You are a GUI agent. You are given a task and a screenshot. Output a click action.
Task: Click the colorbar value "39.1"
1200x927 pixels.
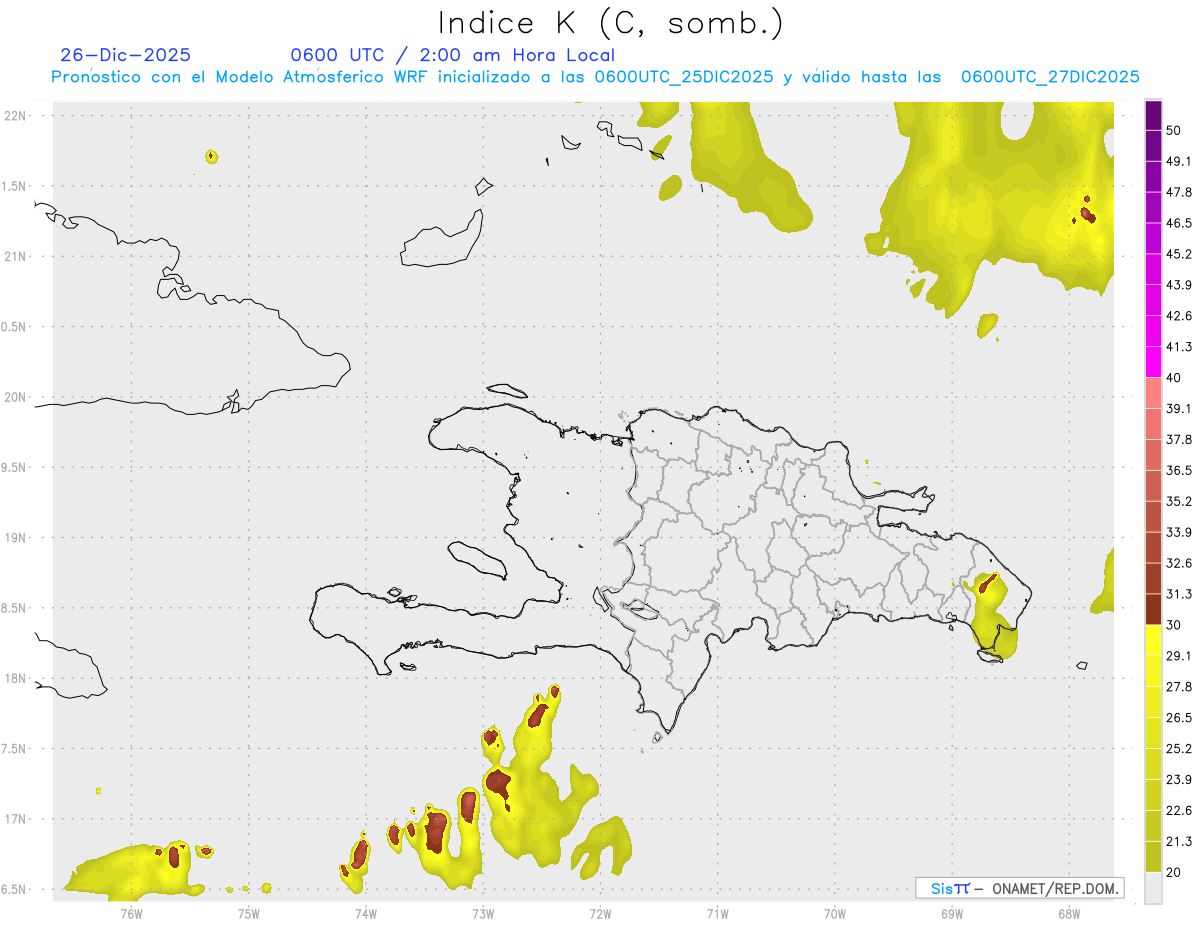(x=1179, y=409)
